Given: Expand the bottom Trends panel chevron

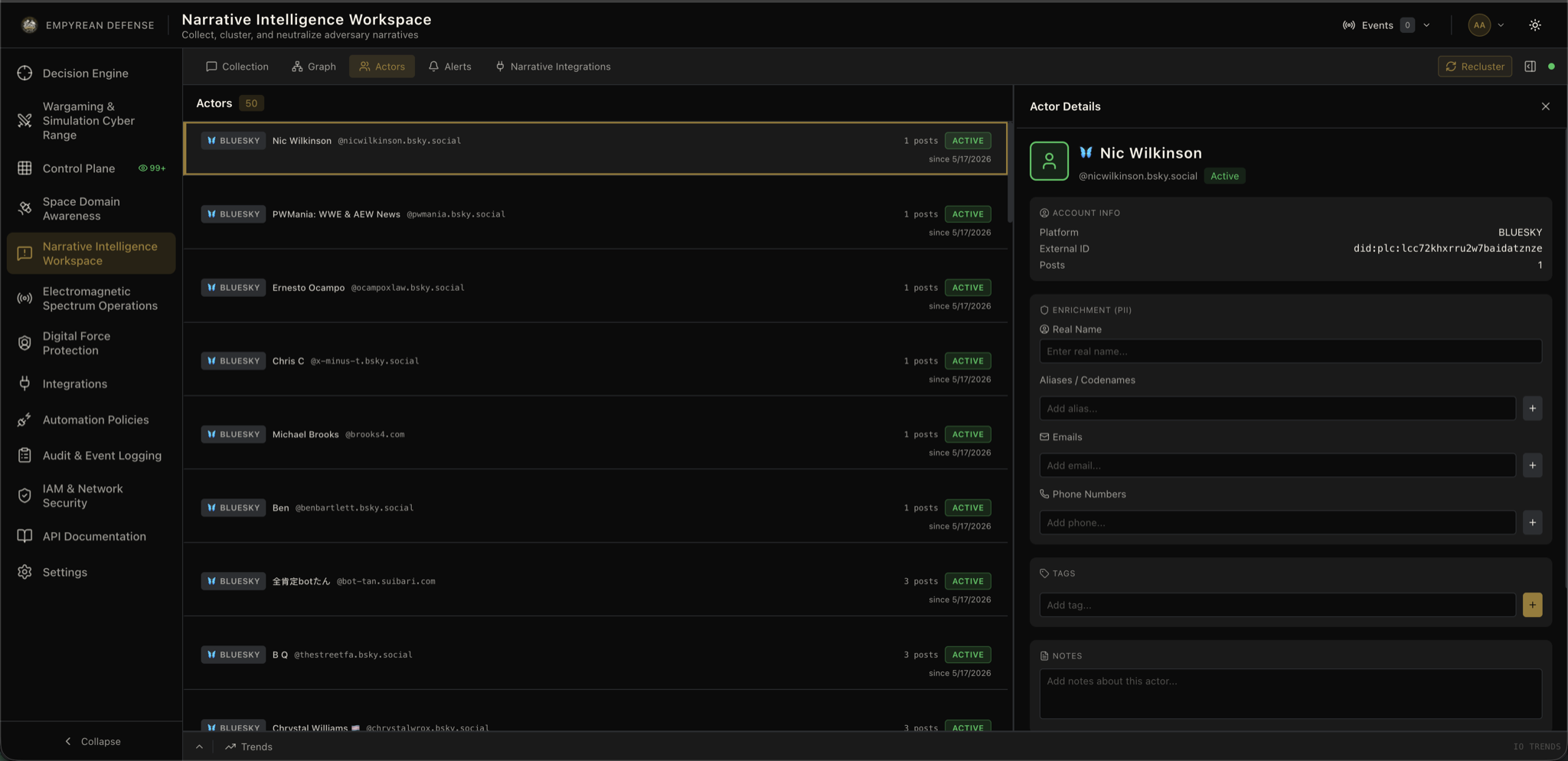Looking at the screenshot, I should coord(199,746).
